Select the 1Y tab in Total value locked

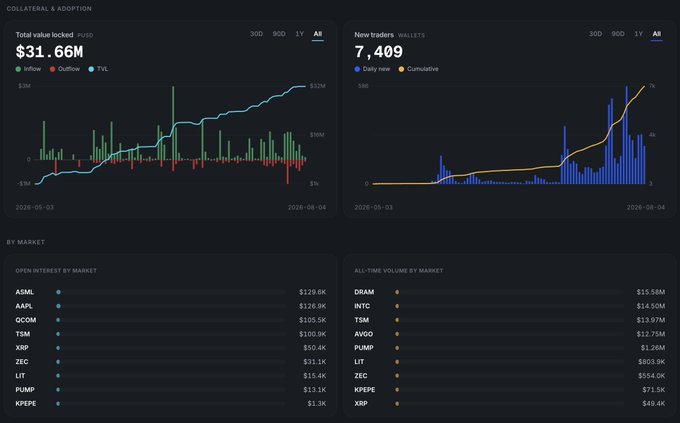point(300,34)
